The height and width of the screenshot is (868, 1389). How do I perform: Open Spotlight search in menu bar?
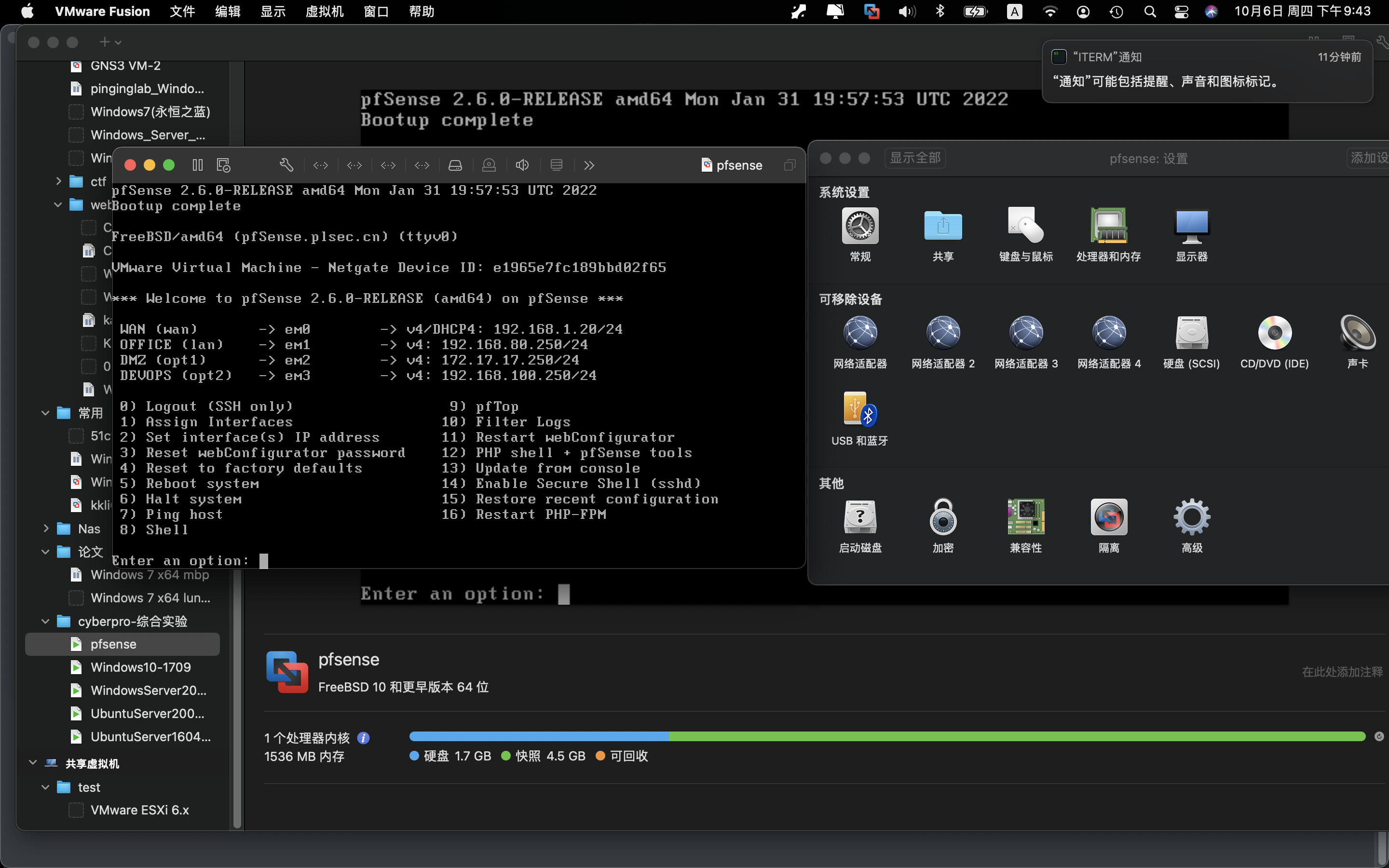tap(1150, 12)
